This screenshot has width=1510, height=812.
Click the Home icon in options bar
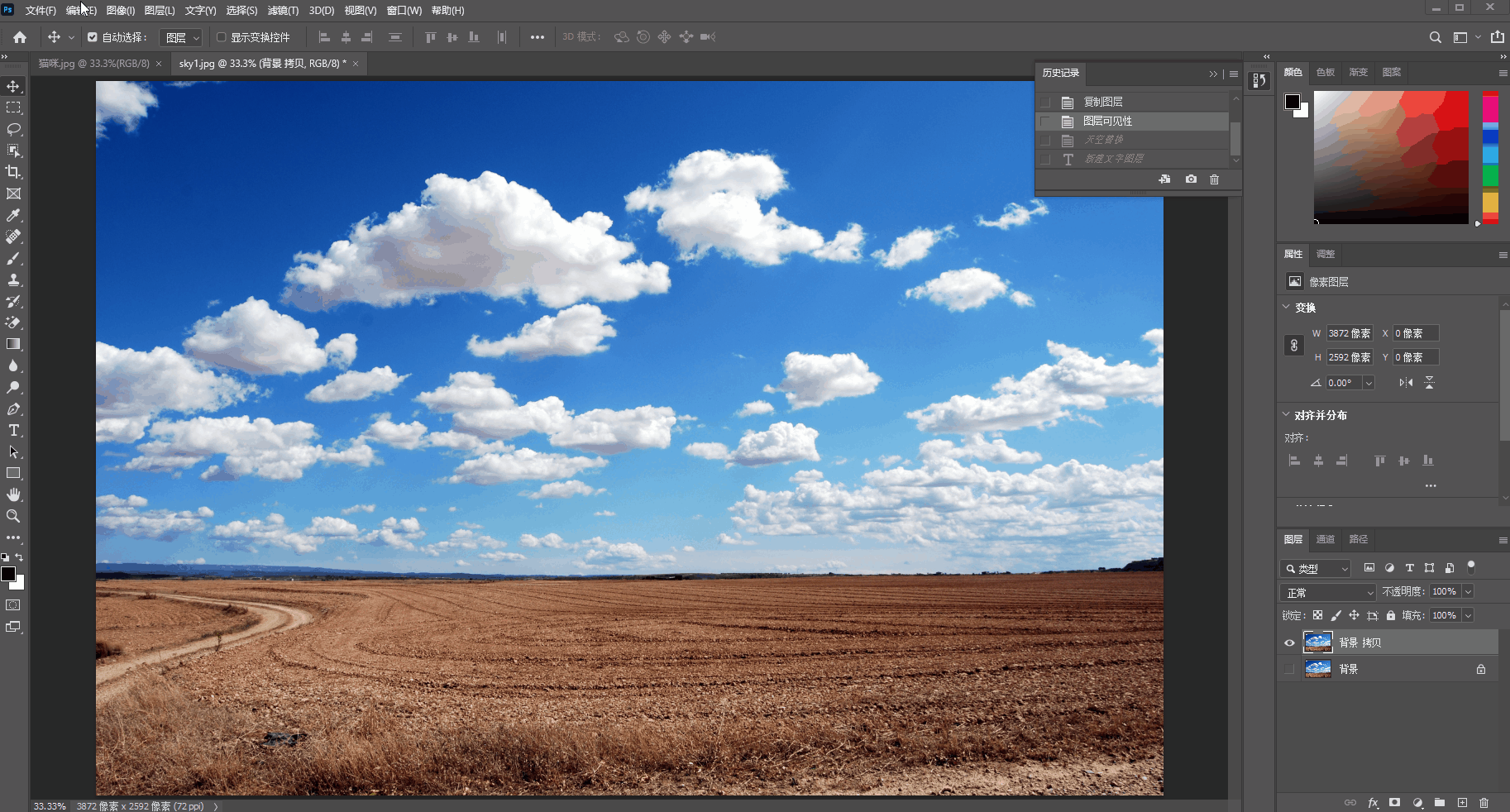point(20,37)
